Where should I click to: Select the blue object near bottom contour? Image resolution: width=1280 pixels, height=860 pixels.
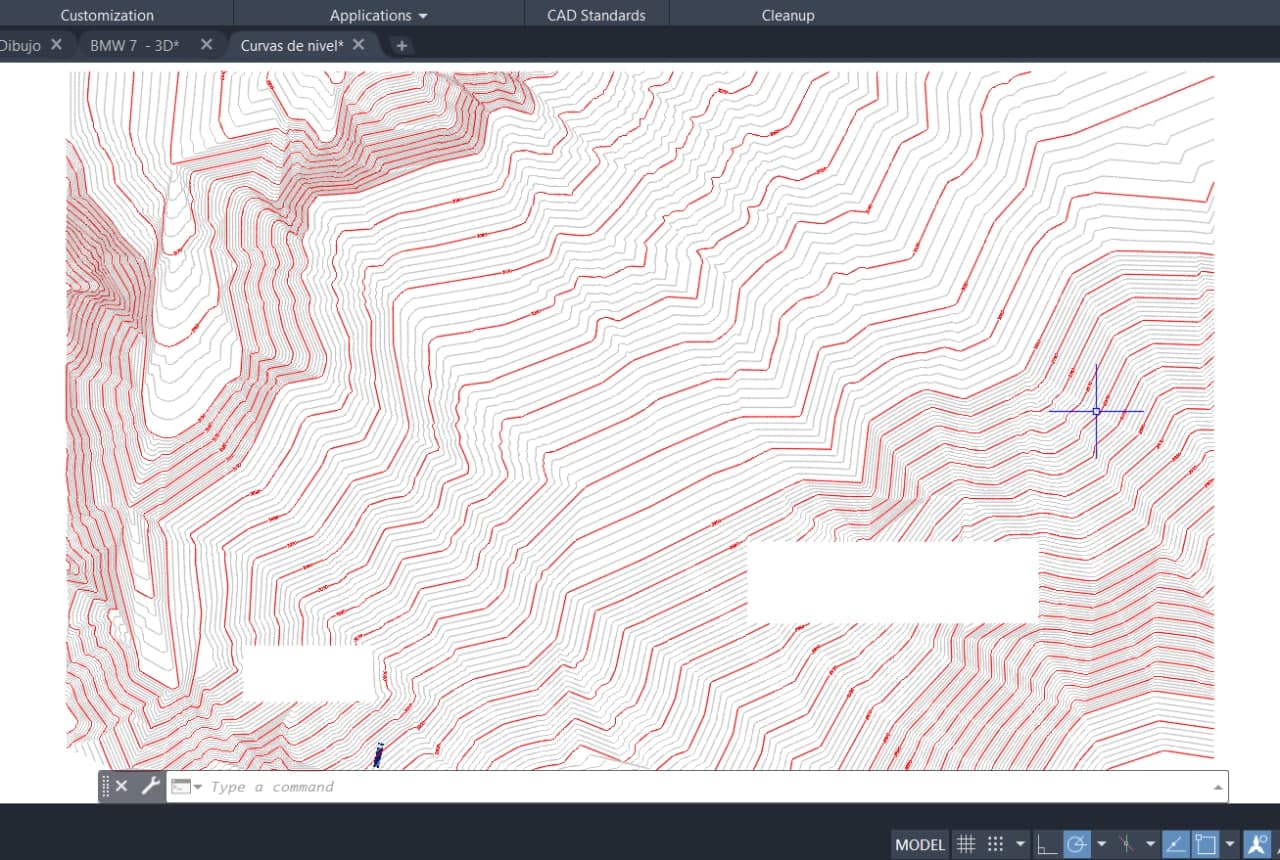(378, 755)
